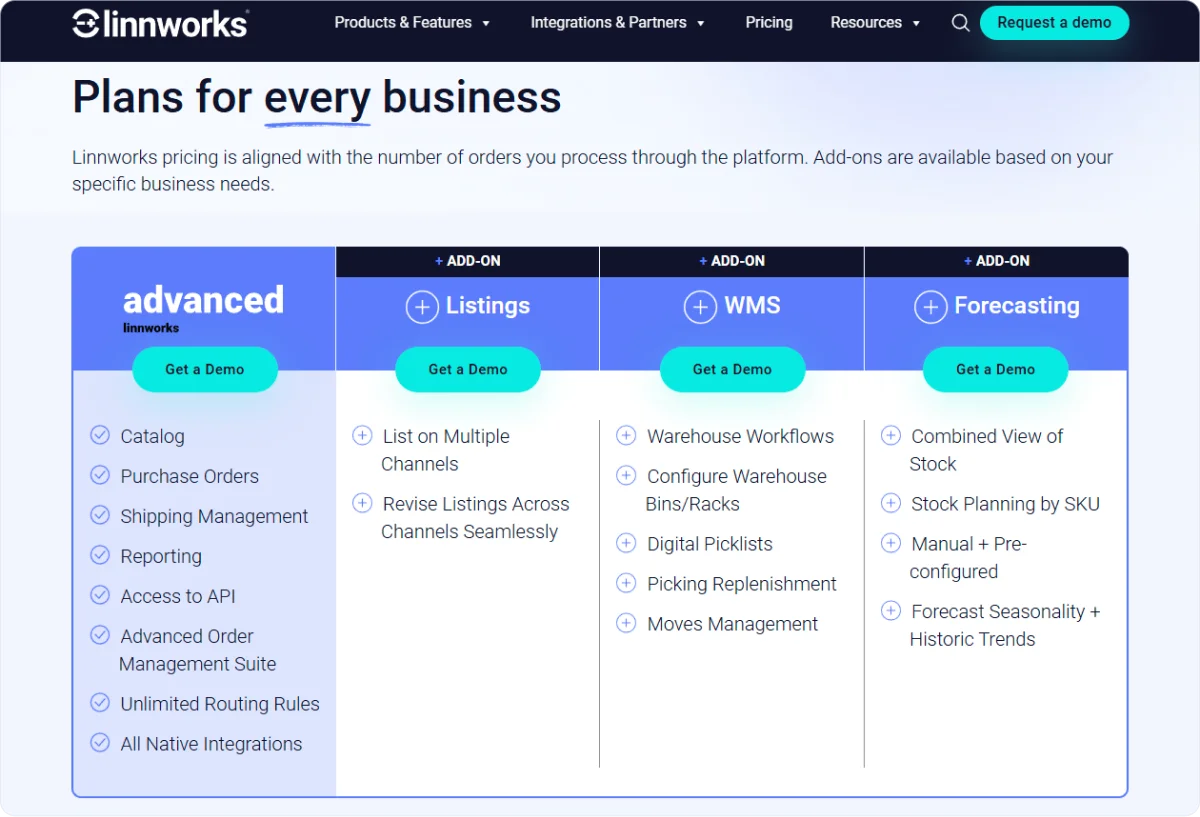Screen dimensions: 1200x817
Task: Click plus icon beside Combined View of Stock
Action: pyautogui.click(x=890, y=435)
